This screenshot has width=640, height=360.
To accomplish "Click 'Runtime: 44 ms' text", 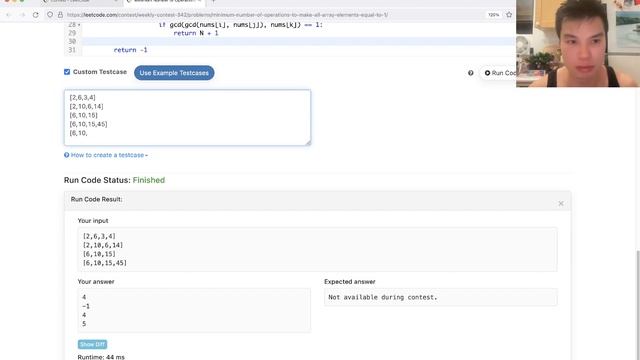I will pyautogui.click(x=101, y=357).
